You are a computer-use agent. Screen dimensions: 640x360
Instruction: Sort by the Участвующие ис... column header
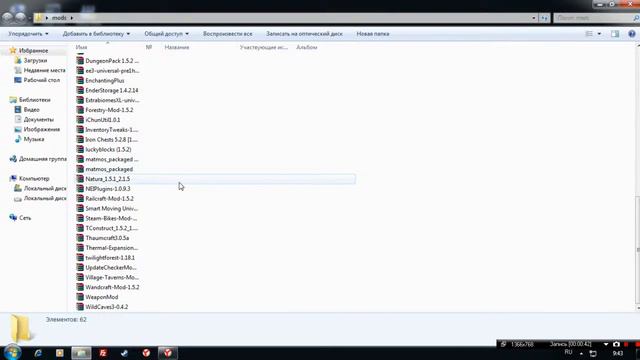point(264,47)
